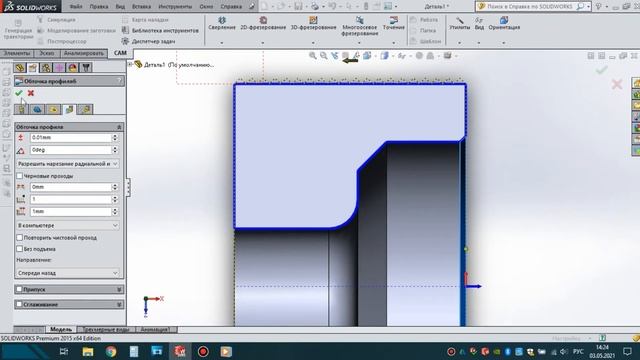Open the Утилиты tool
This screenshot has width=640, height=360.
coord(460,23)
